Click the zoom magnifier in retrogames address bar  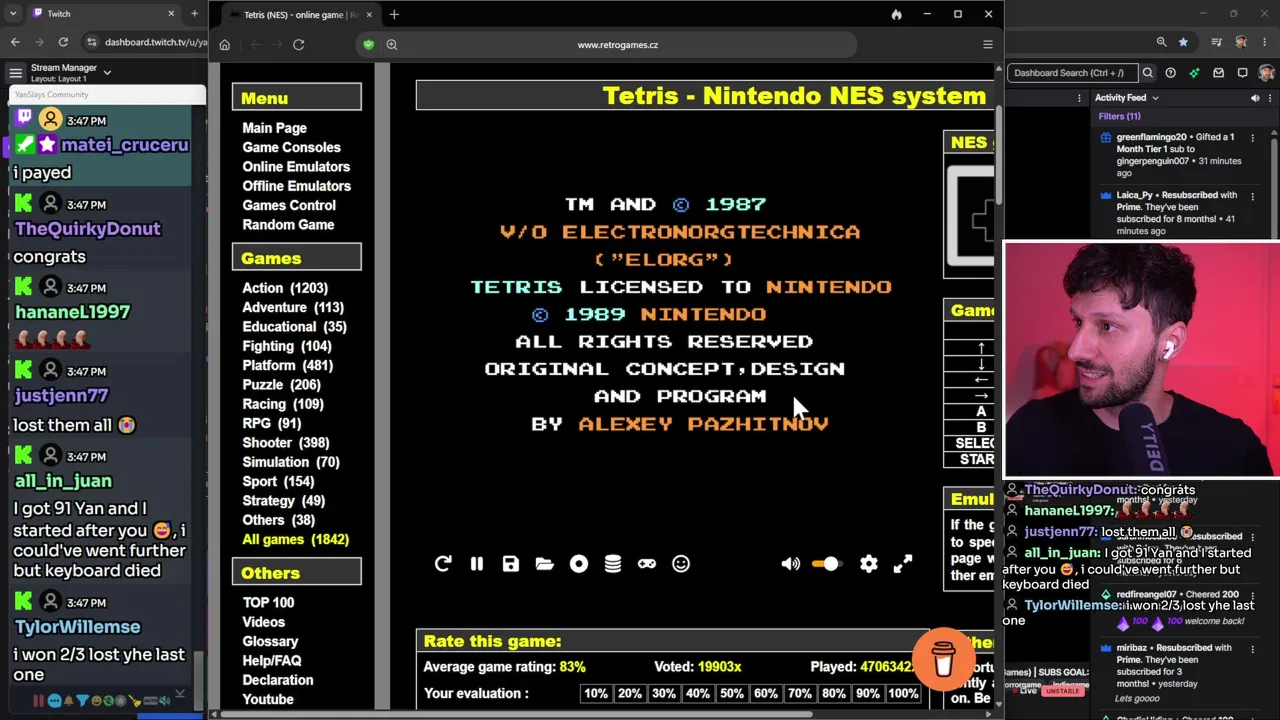392,45
